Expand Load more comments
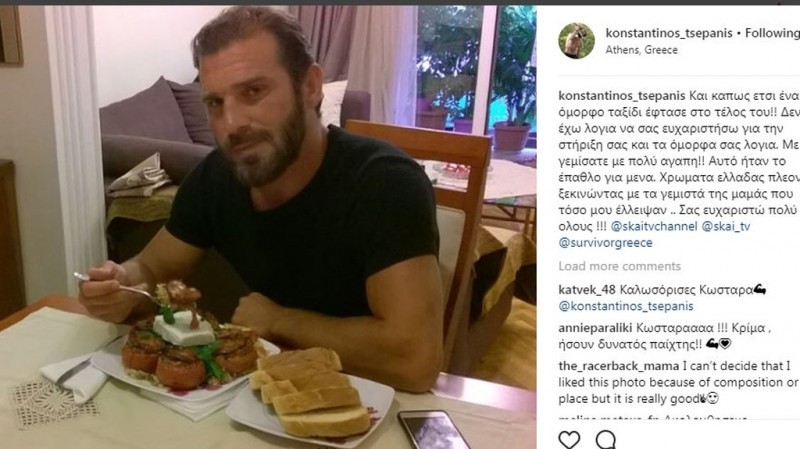 click(x=619, y=266)
